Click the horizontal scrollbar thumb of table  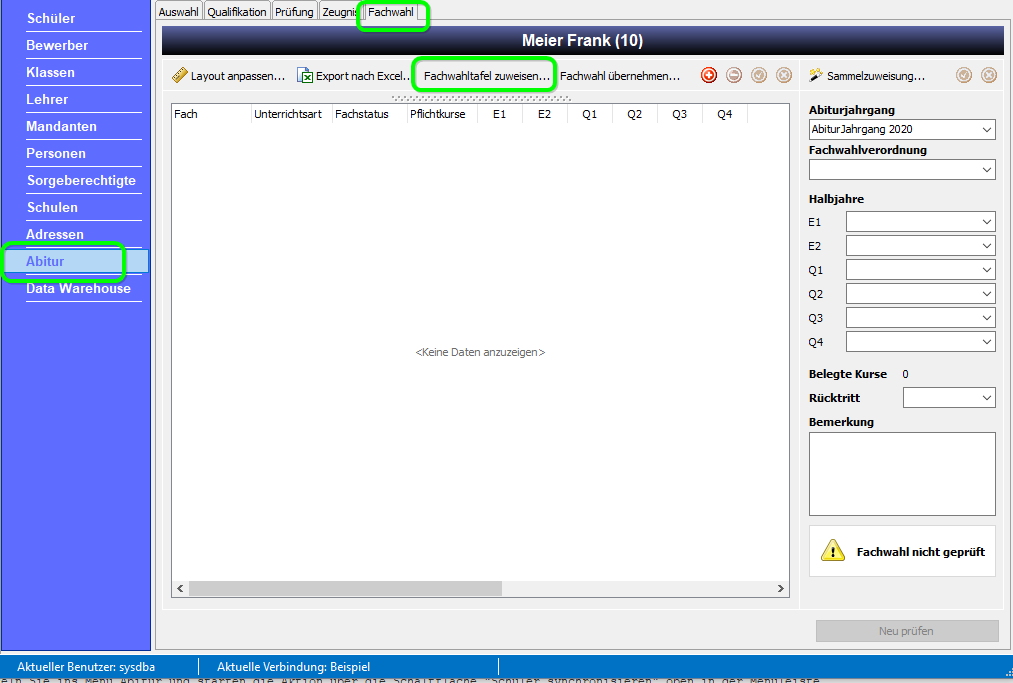point(345,589)
